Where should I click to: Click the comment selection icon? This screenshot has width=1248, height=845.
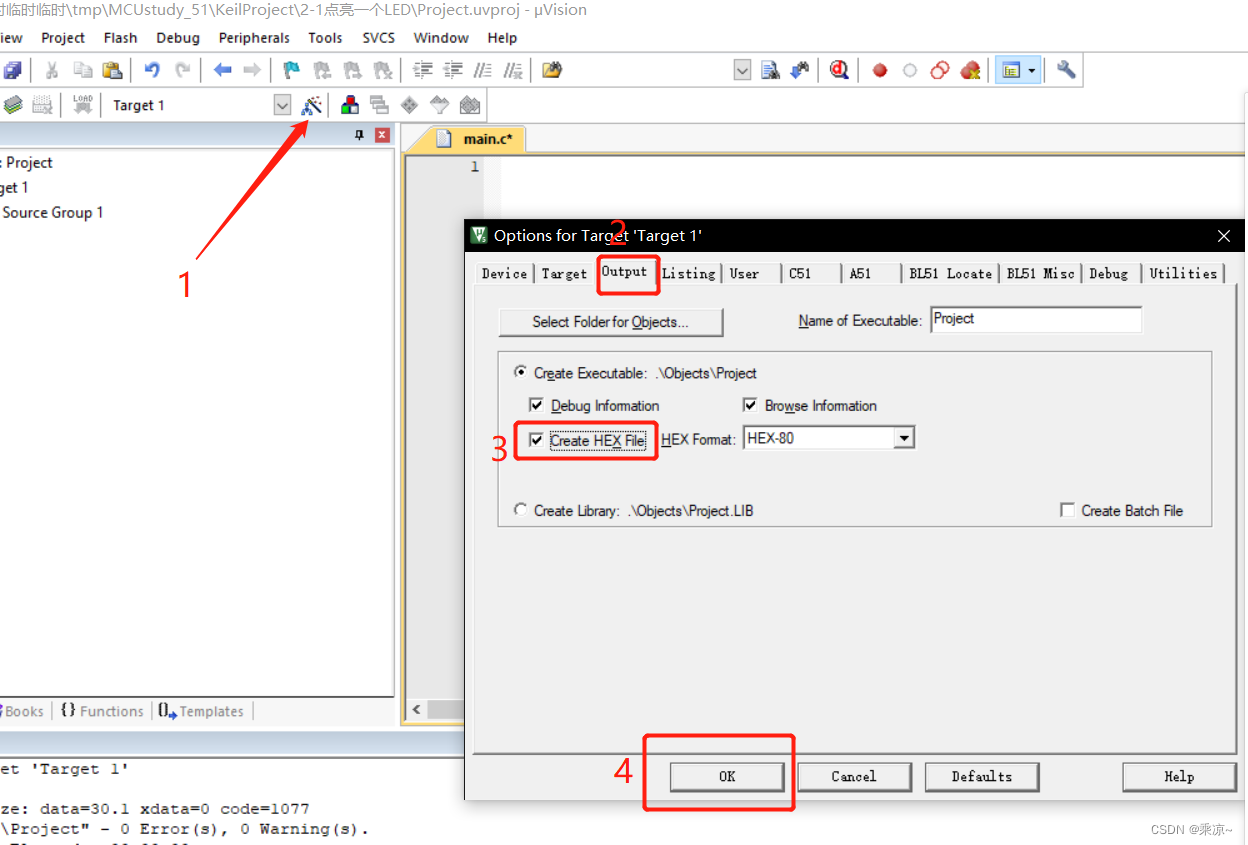point(483,70)
